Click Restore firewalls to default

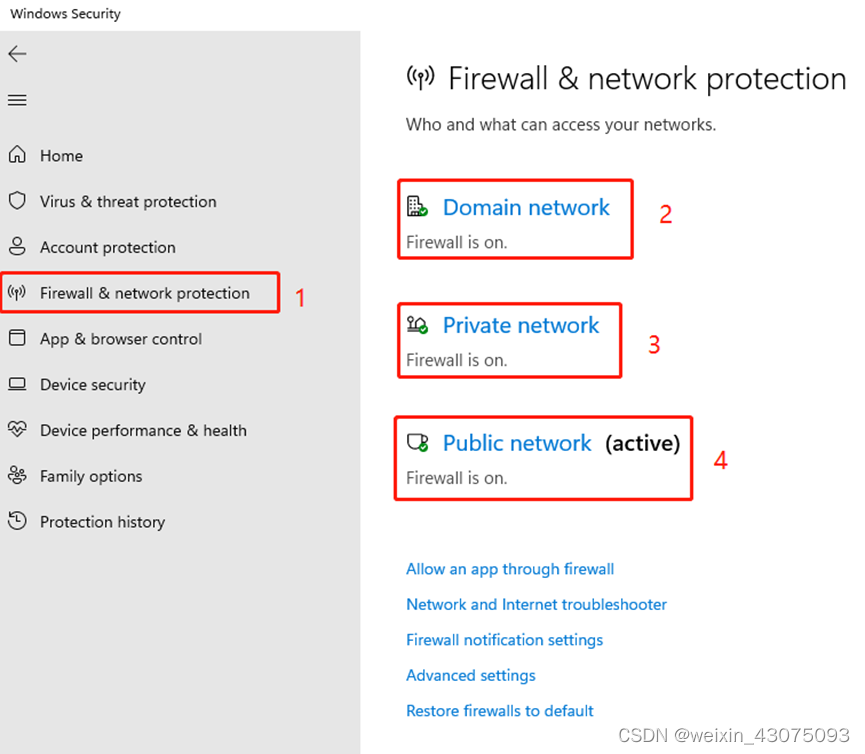500,711
